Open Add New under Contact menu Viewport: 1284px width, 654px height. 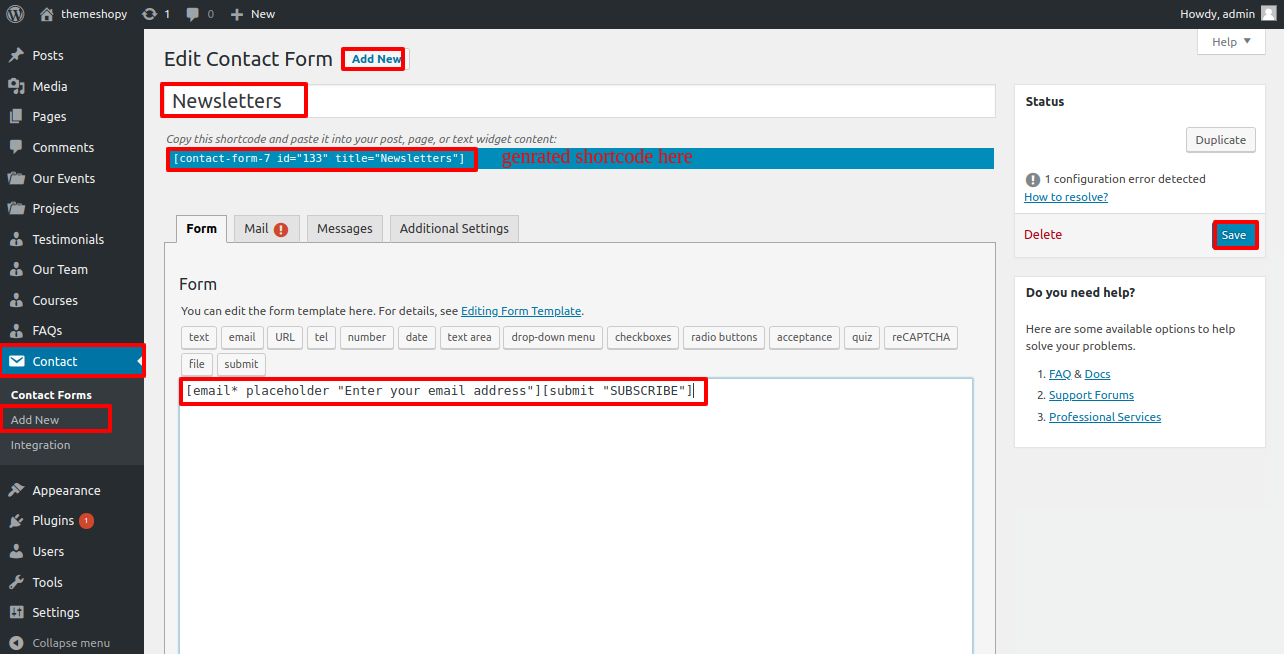tap(35, 420)
